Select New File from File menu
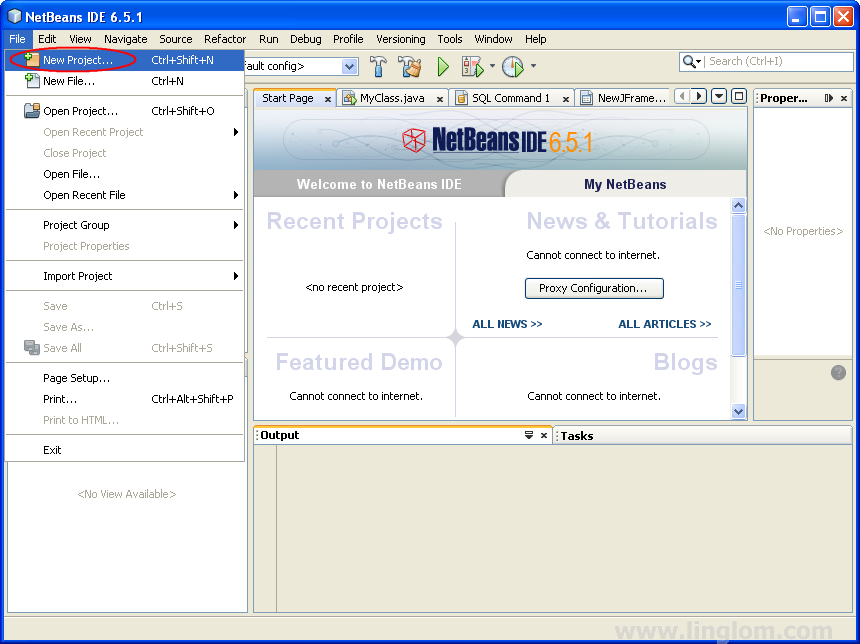 pyautogui.click(x=125, y=81)
